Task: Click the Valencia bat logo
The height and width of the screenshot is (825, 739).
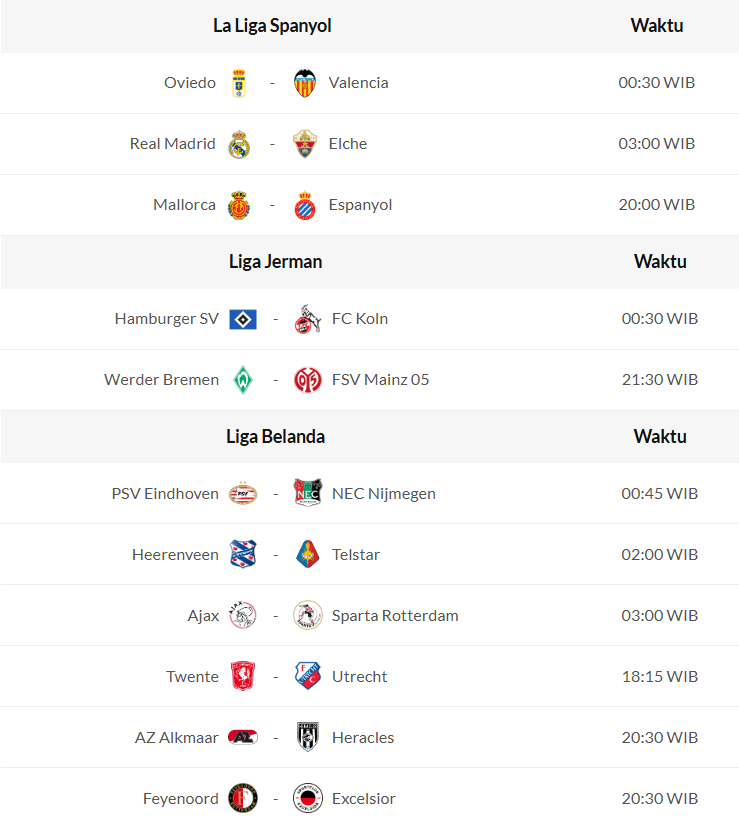Action: (305, 83)
